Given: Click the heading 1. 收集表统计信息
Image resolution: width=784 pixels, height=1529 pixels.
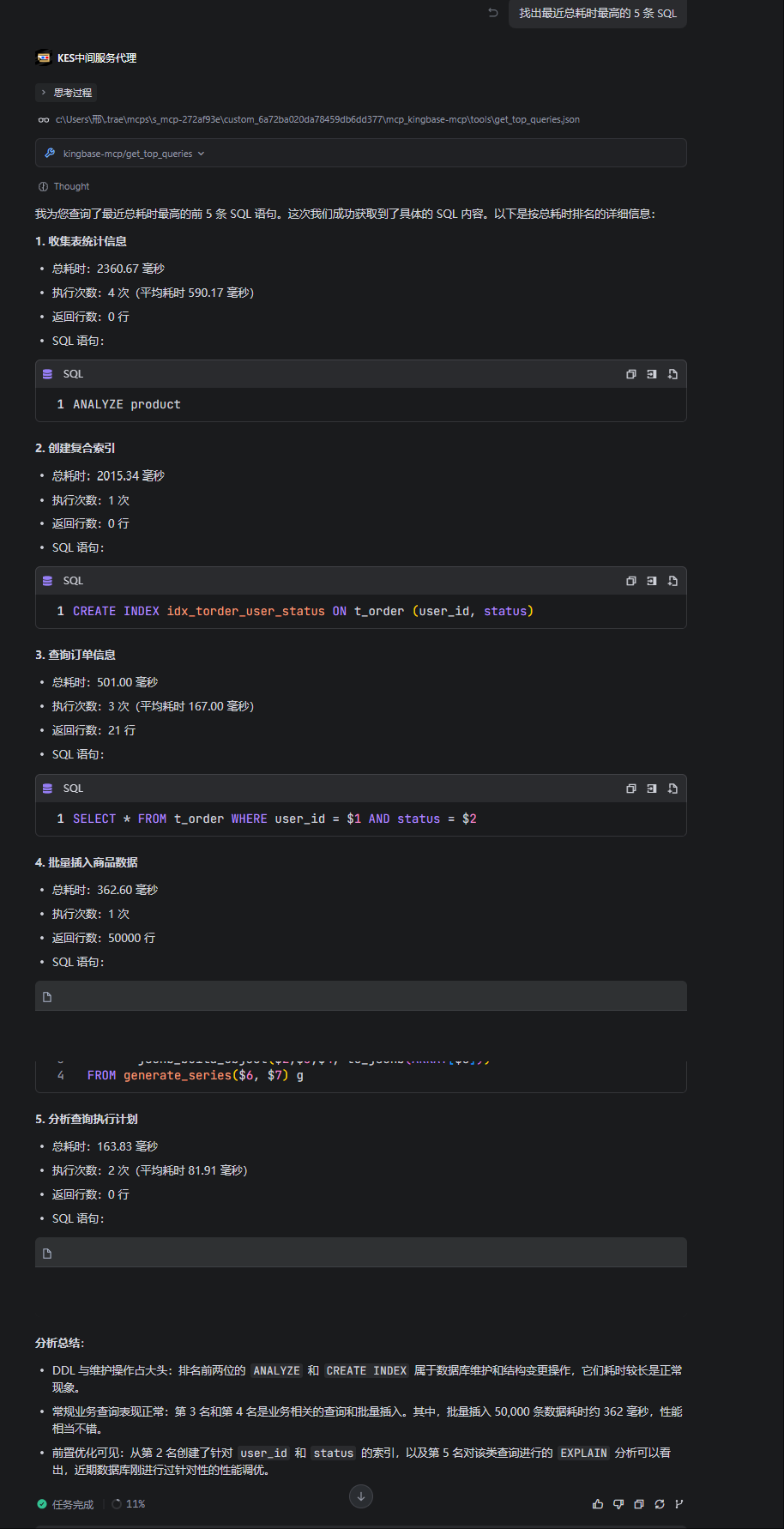Looking at the screenshot, I should point(81,241).
